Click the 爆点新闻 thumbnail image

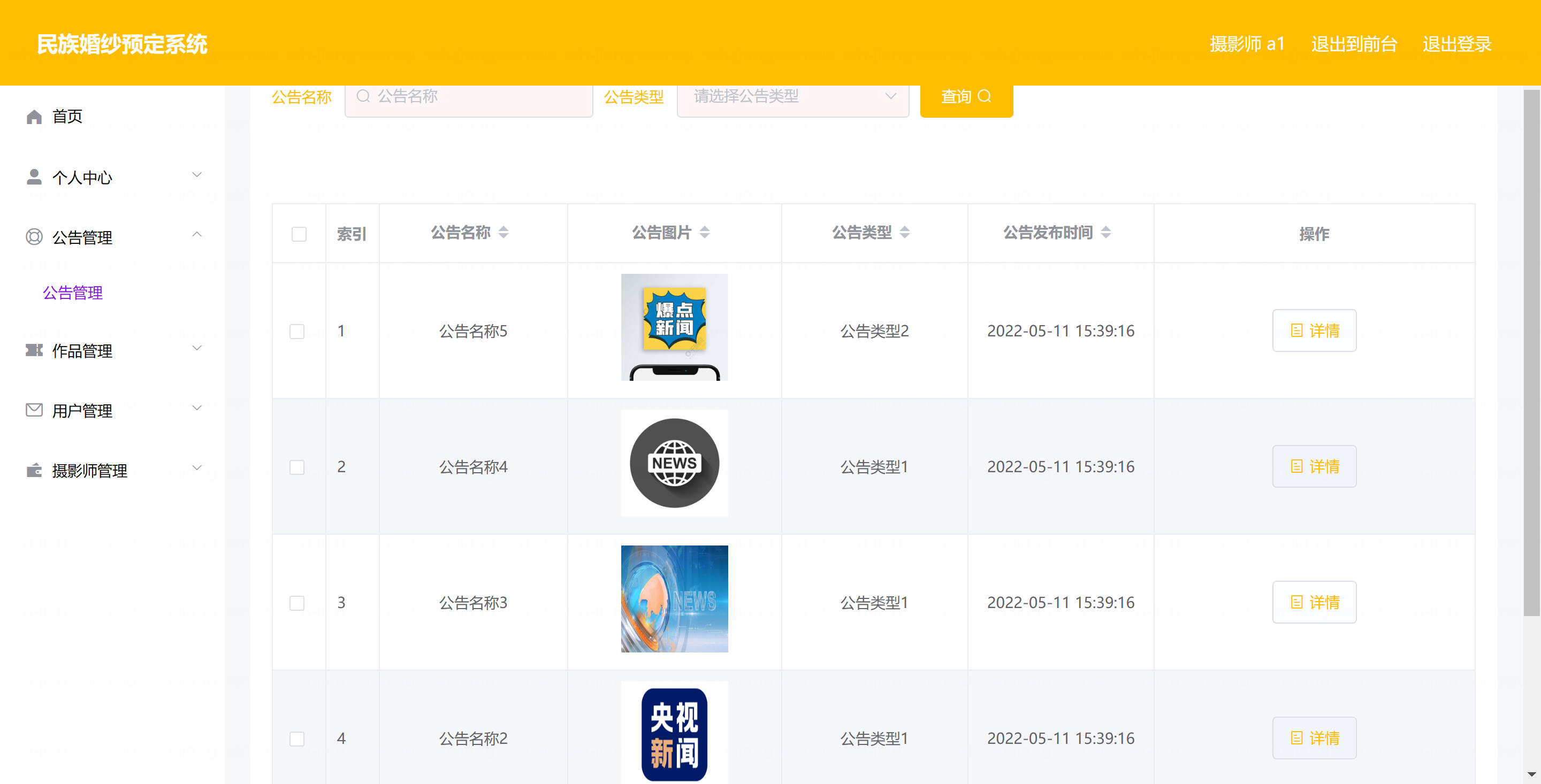click(x=674, y=327)
